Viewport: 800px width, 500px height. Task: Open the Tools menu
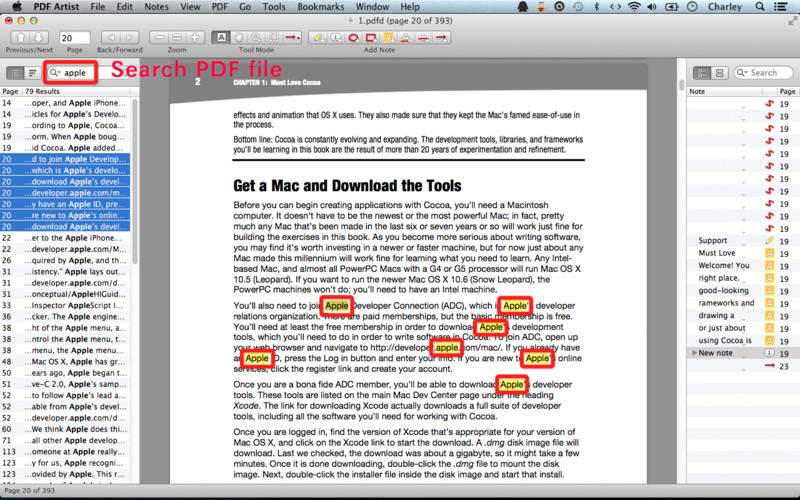(274, 7)
